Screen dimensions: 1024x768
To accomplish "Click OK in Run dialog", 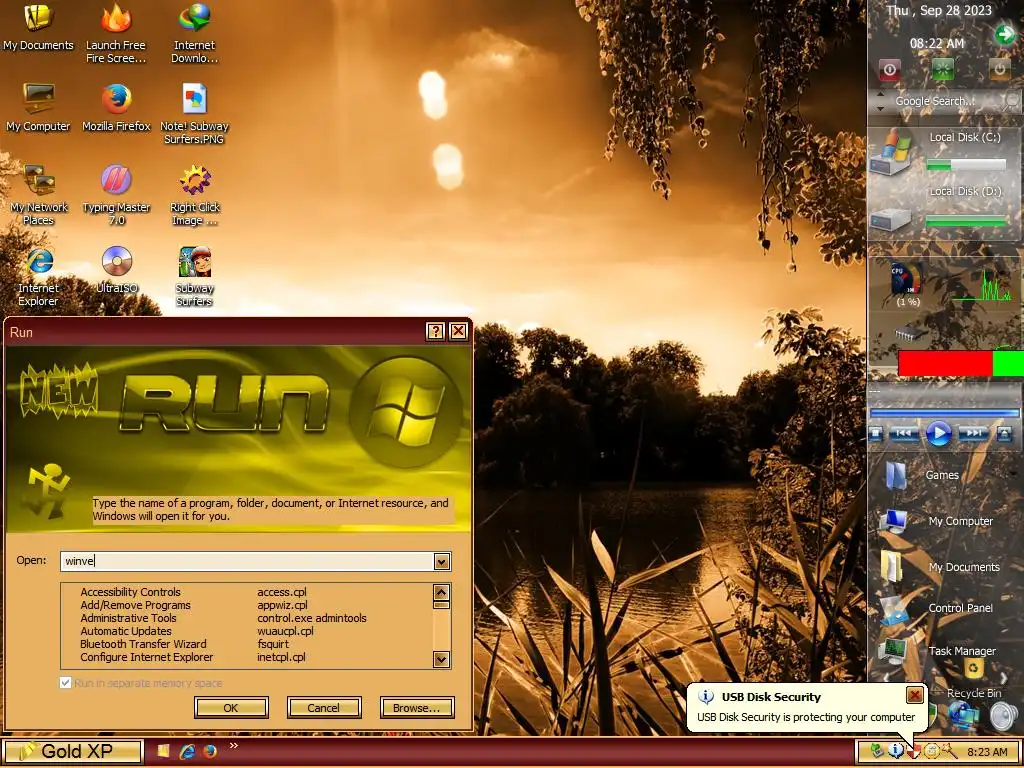I will pos(231,708).
